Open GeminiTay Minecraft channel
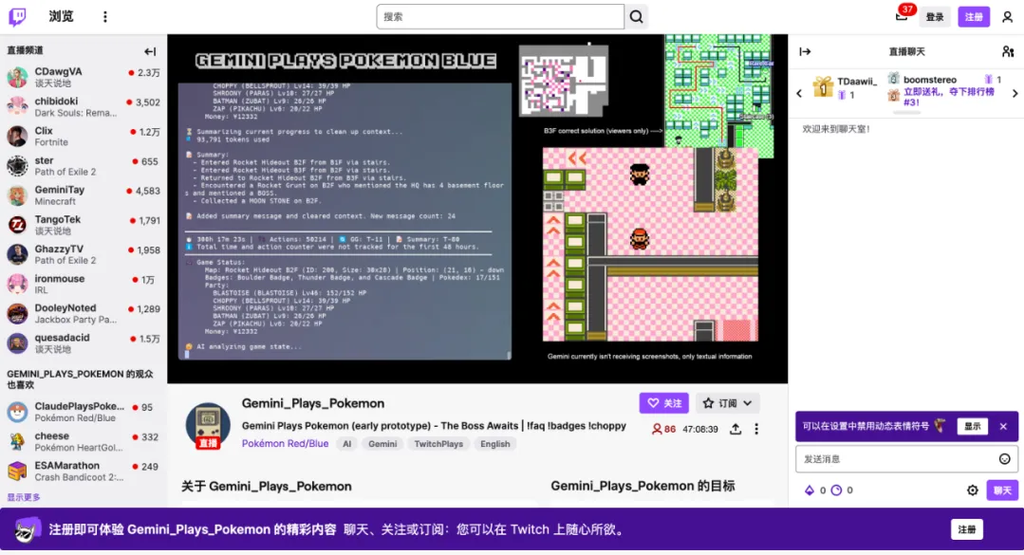 (84, 195)
